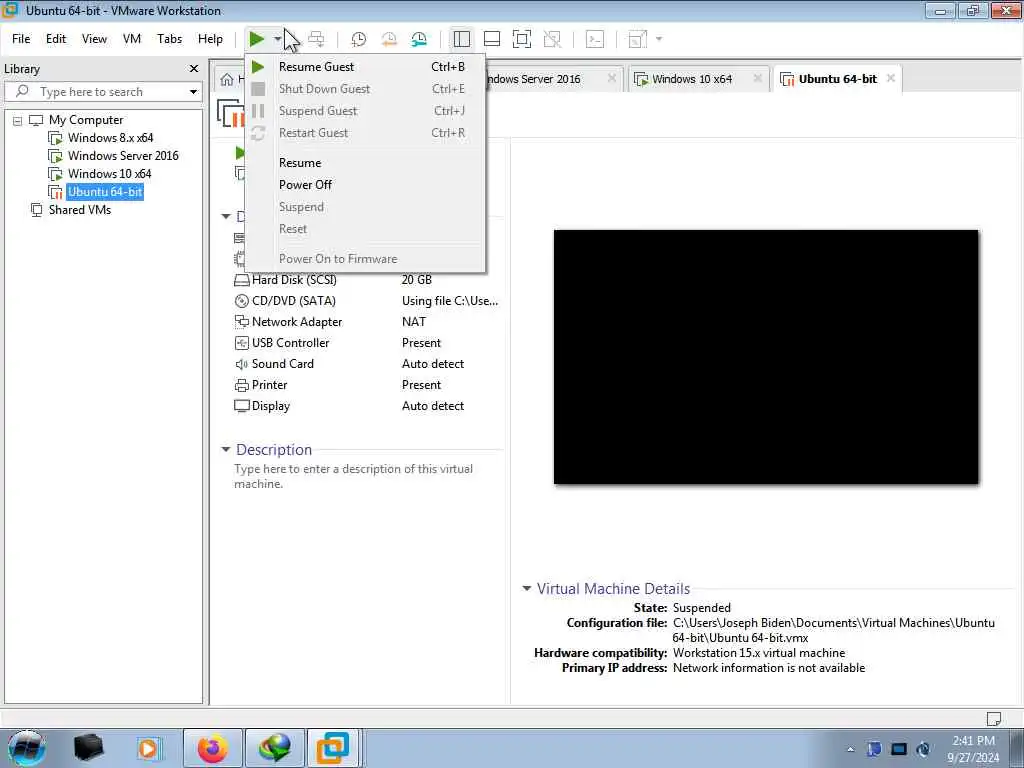Choose Resume Guest from the power menu

click(364, 67)
